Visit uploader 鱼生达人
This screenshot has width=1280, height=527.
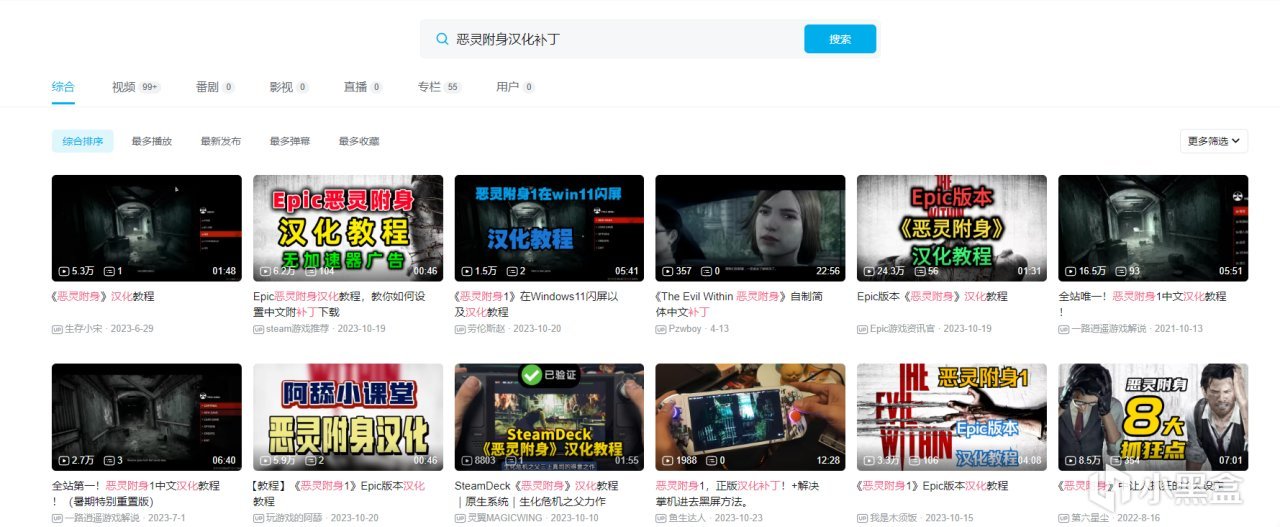click(x=688, y=518)
